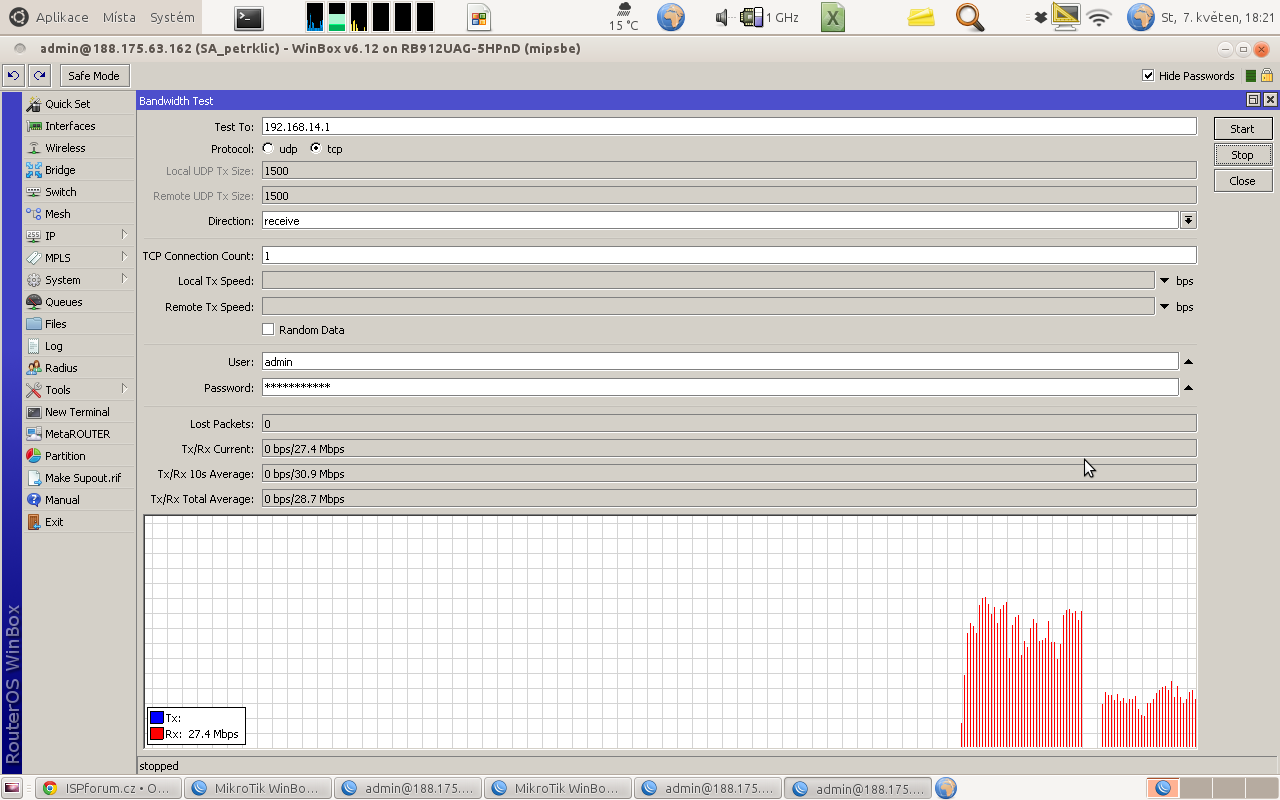Click Exit in the sidebar
The height and width of the screenshot is (800, 1280).
click(78, 522)
